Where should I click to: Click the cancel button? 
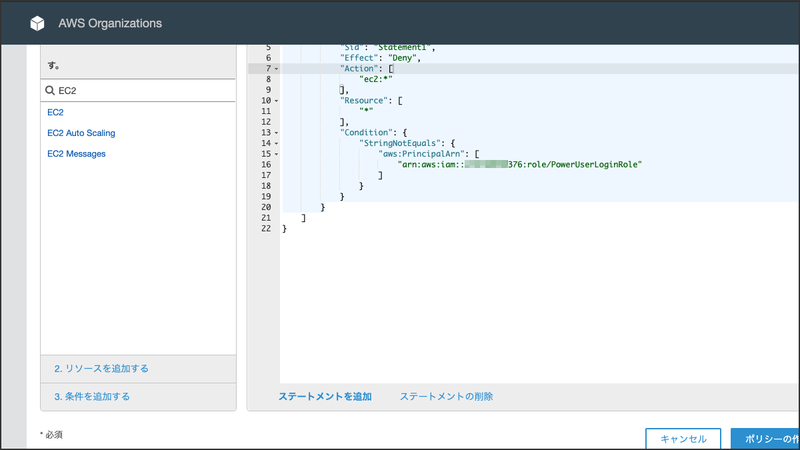tap(683, 439)
